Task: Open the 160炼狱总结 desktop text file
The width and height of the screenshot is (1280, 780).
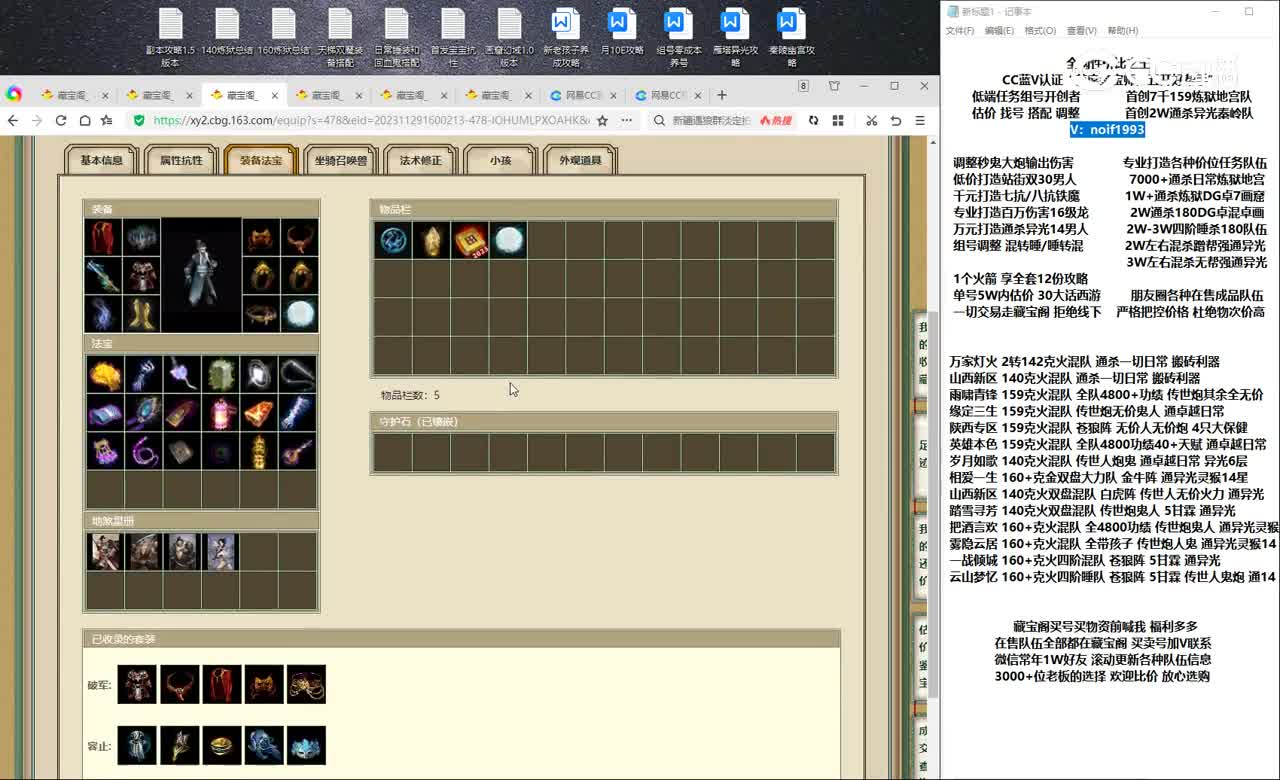Action: pos(284,33)
